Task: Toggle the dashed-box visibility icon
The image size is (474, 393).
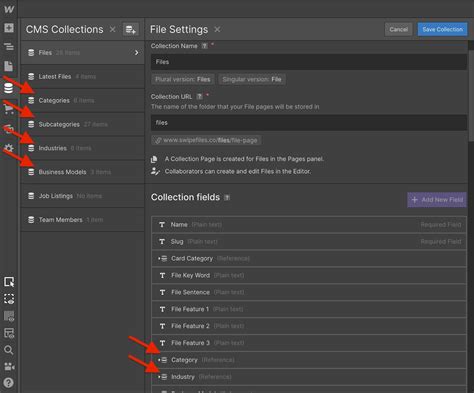Action: click(9, 299)
